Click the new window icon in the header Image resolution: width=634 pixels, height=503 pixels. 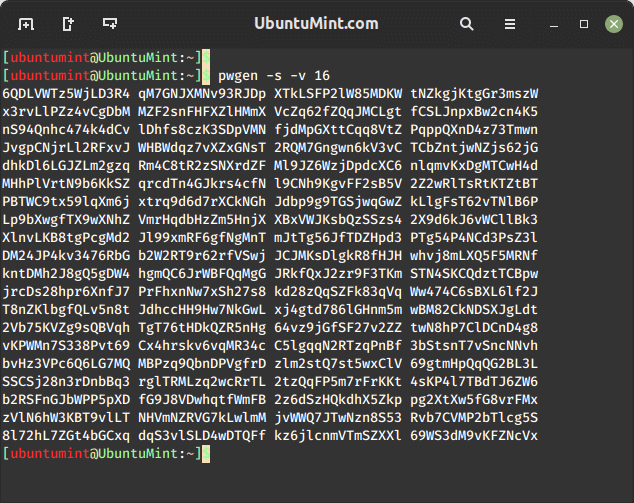click(x=68, y=24)
